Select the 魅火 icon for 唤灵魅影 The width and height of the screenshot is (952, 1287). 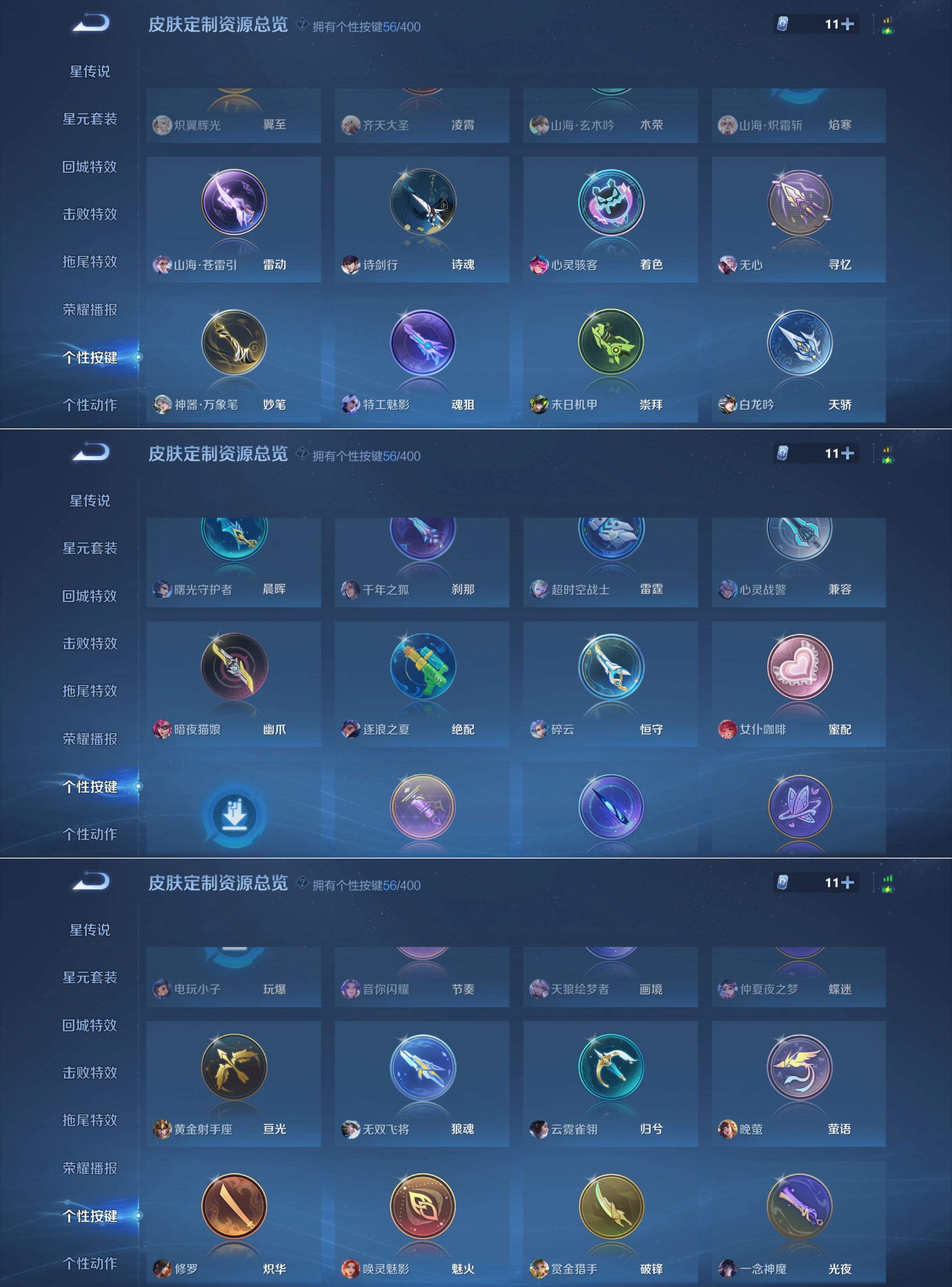click(422, 1206)
